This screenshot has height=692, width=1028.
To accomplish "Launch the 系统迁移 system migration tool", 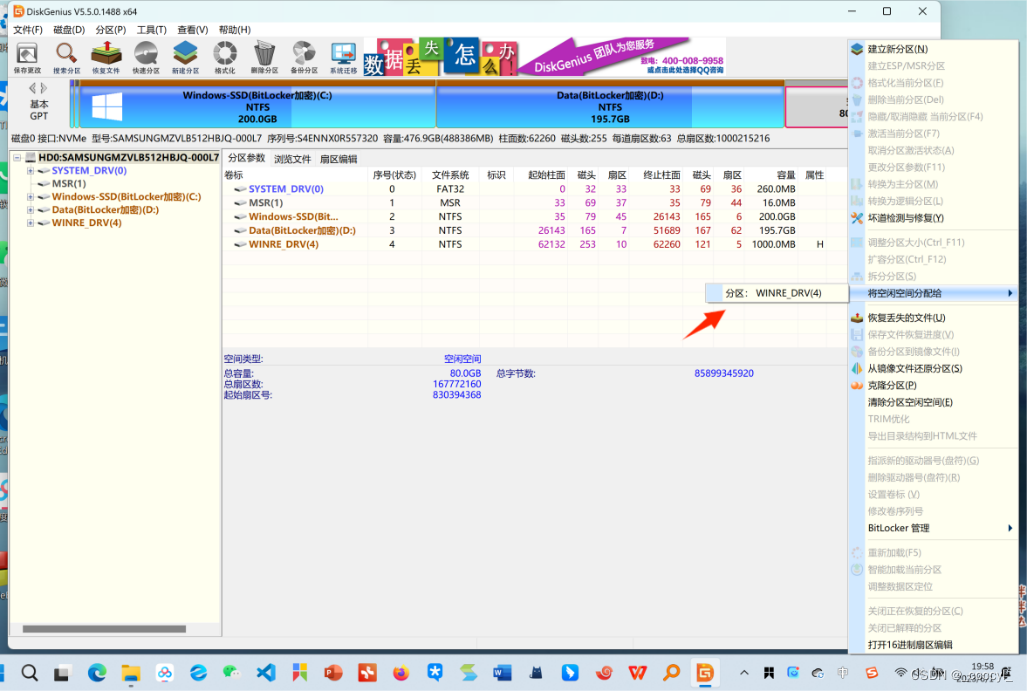I will coord(344,58).
